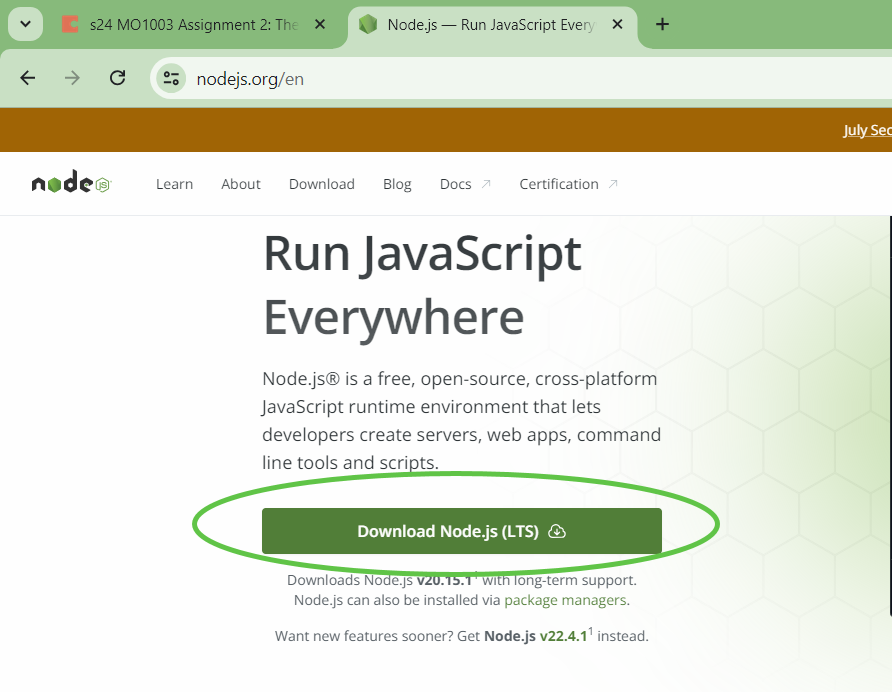Open the July Security banner link

point(867,130)
